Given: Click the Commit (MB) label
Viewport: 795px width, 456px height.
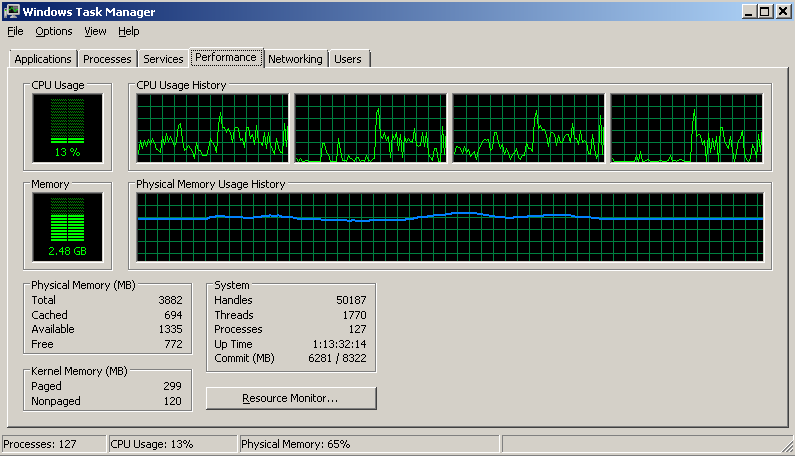Looking at the screenshot, I should 244,358.
